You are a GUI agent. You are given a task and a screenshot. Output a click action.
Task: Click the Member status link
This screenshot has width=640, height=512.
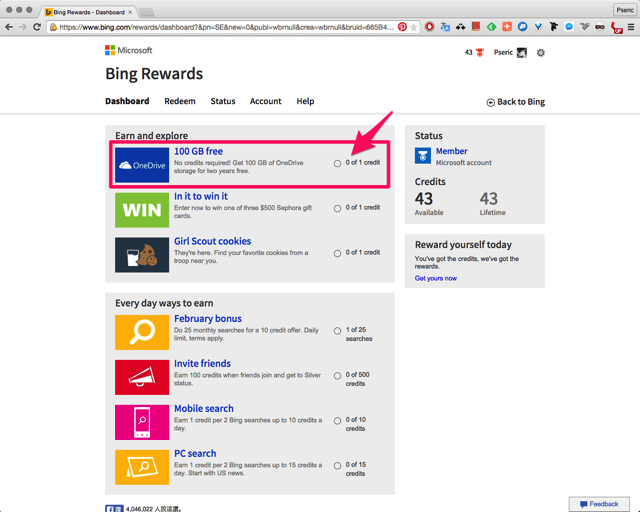click(451, 151)
